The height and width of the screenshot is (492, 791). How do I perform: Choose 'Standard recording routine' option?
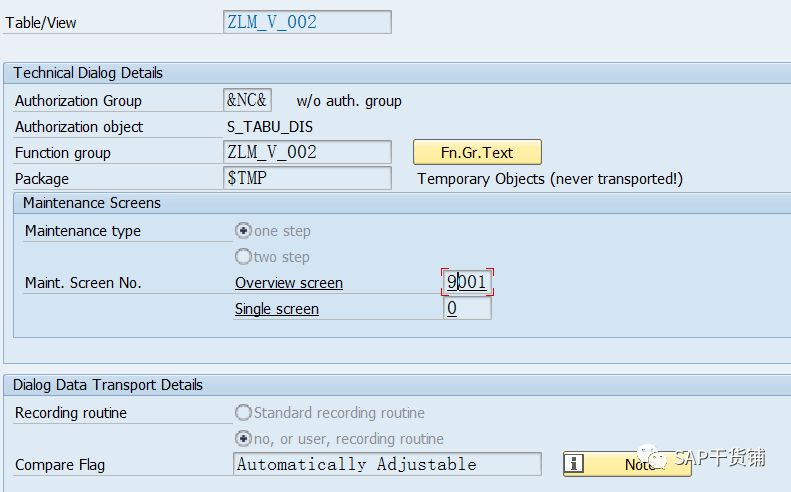(x=243, y=413)
